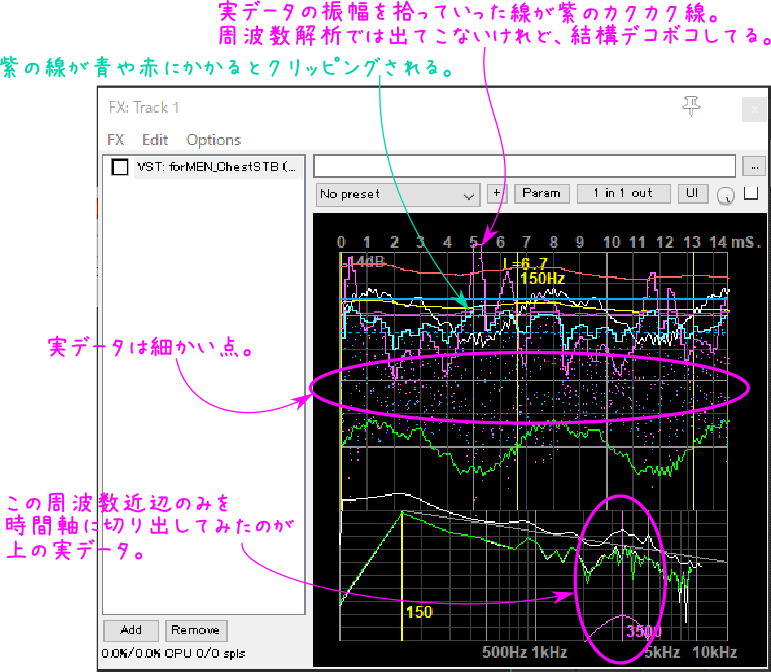
Task: Expand the No preset dropdown
Action: 397,195
